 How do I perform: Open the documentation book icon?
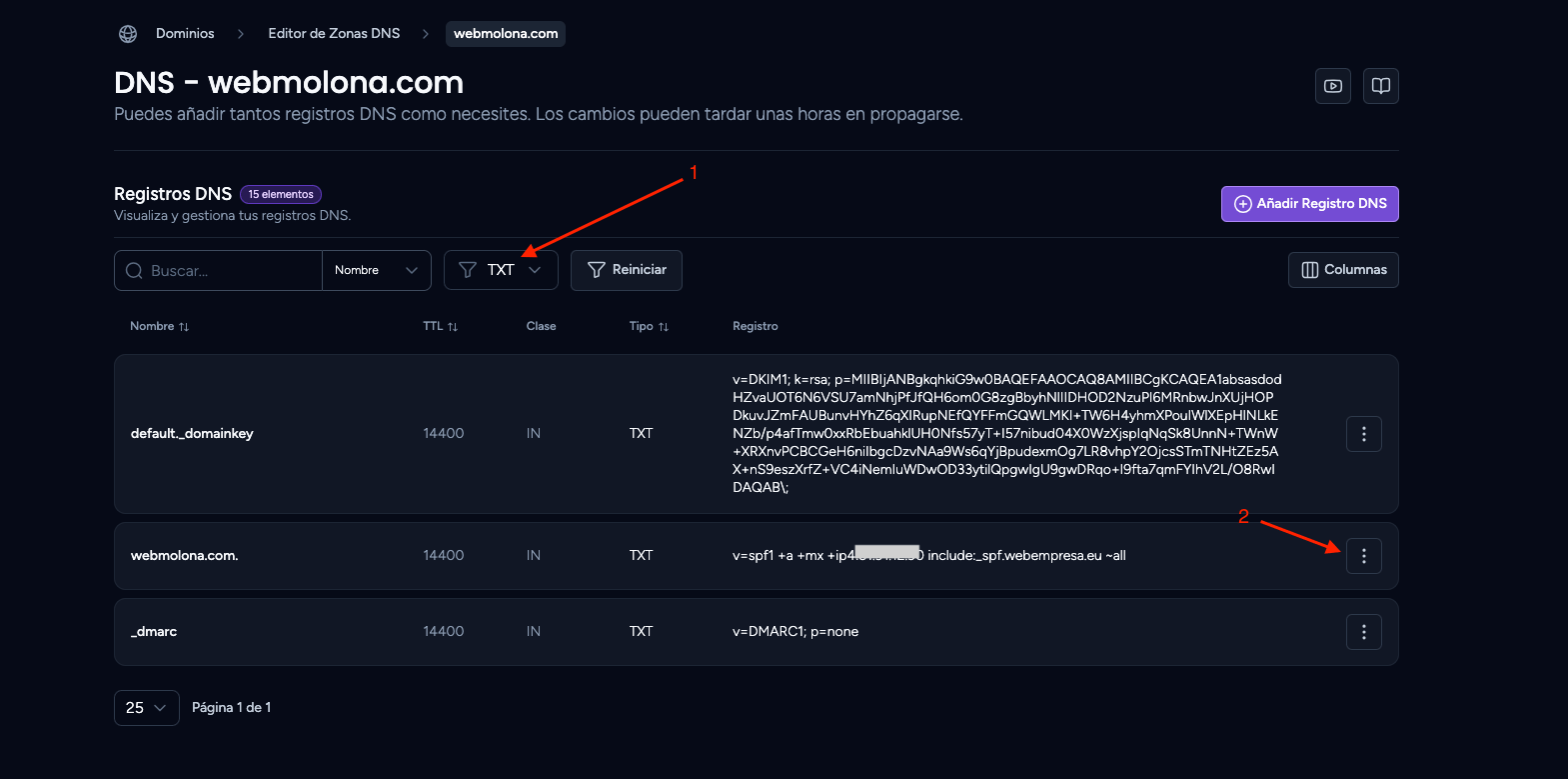click(x=1381, y=86)
